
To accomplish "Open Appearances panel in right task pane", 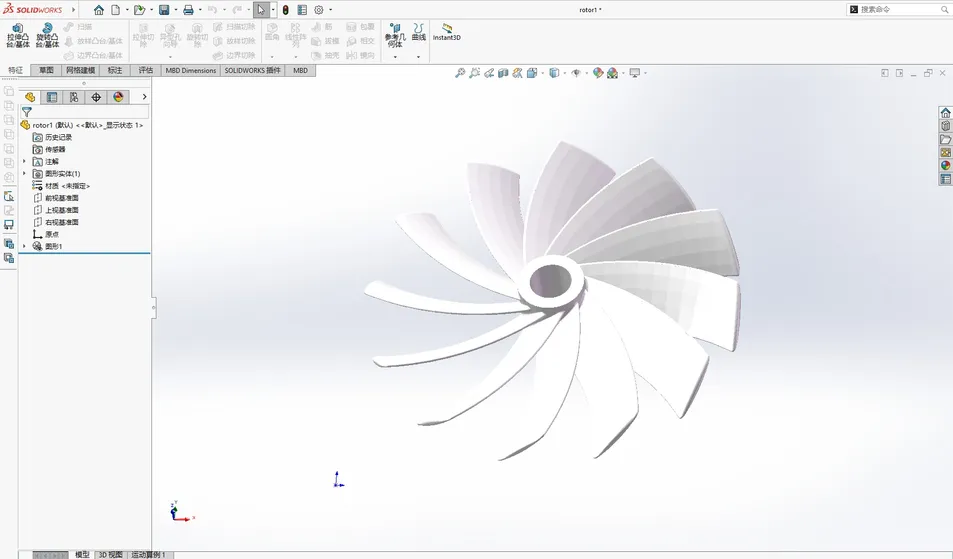I will click(x=945, y=166).
